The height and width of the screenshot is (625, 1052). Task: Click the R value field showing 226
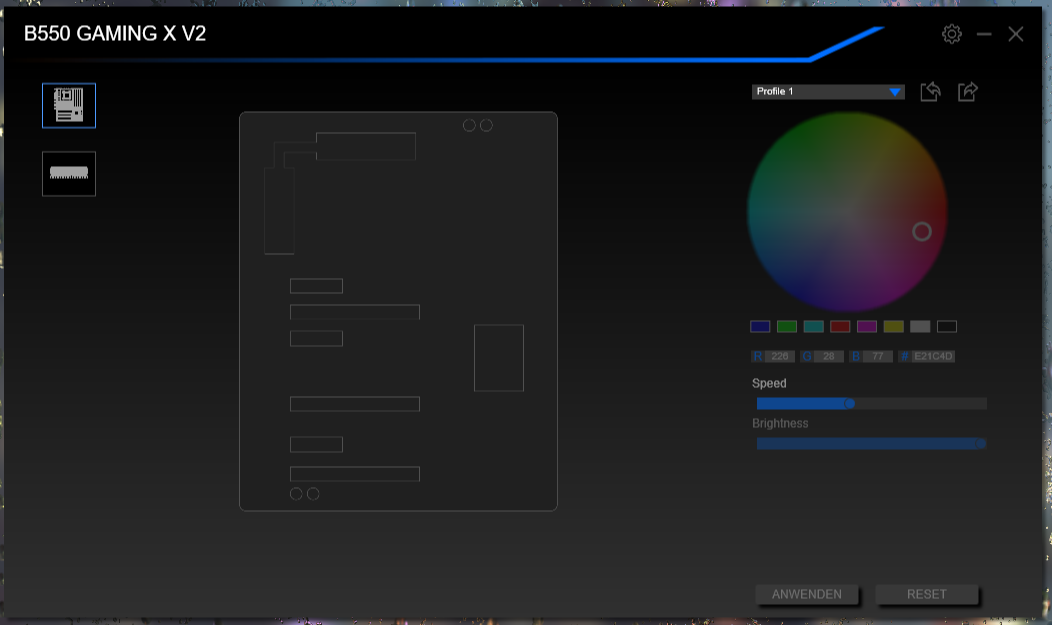(x=780, y=356)
